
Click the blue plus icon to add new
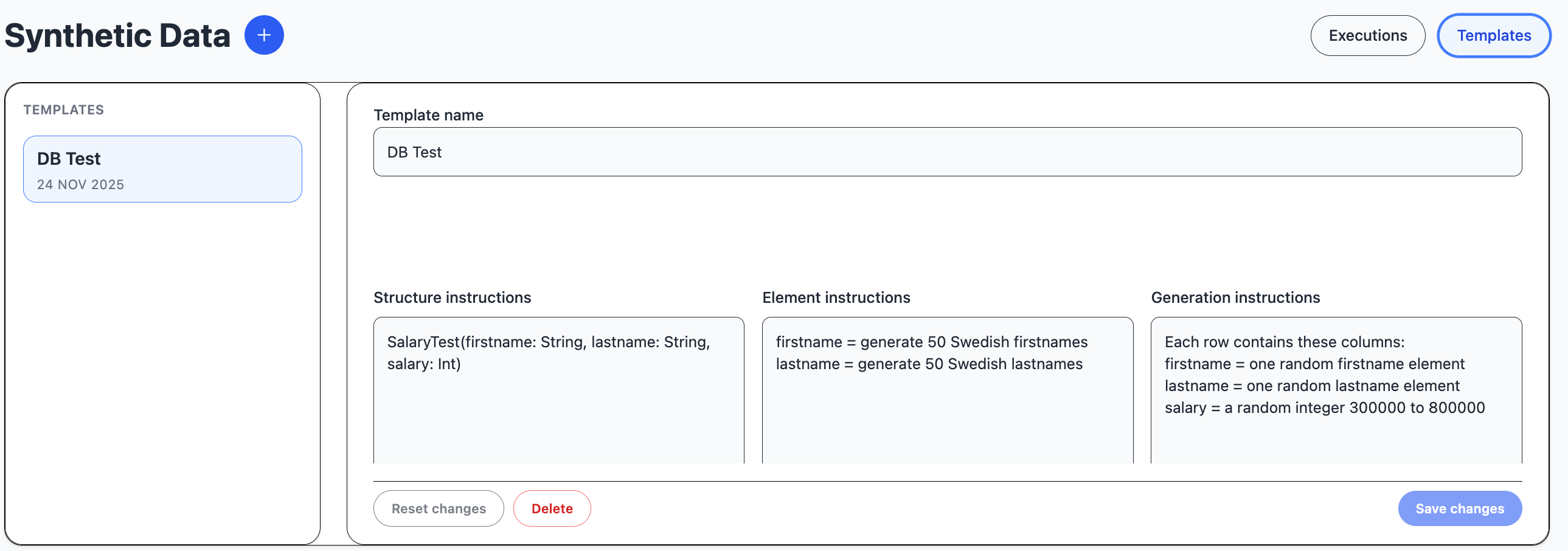(263, 35)
